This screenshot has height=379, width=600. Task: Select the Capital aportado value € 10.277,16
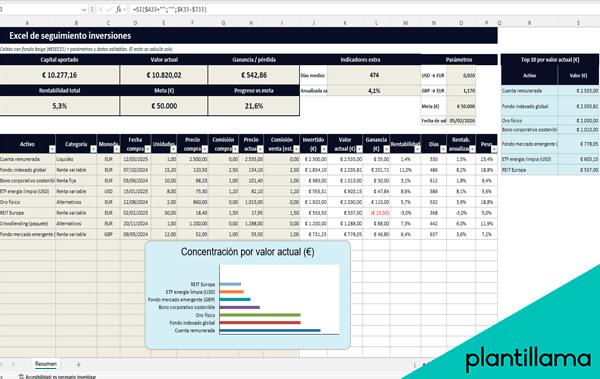[59, 75]
